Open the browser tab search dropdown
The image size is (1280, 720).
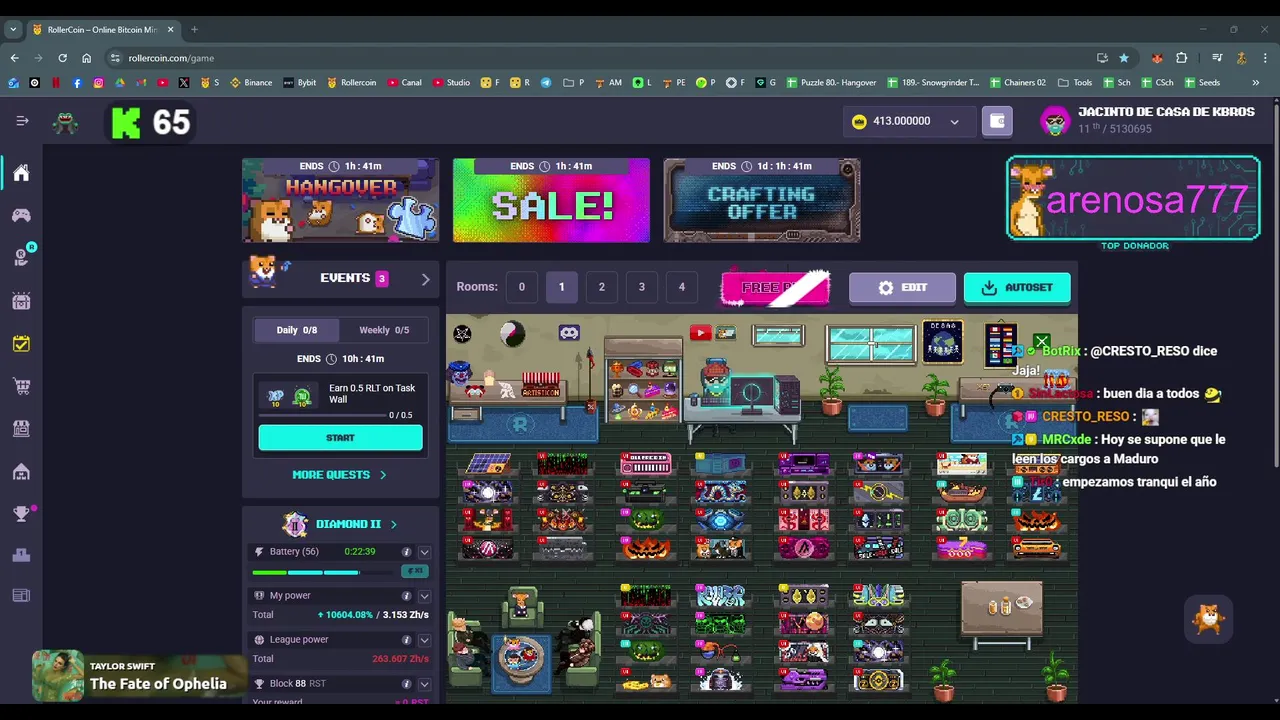point(13,29)
